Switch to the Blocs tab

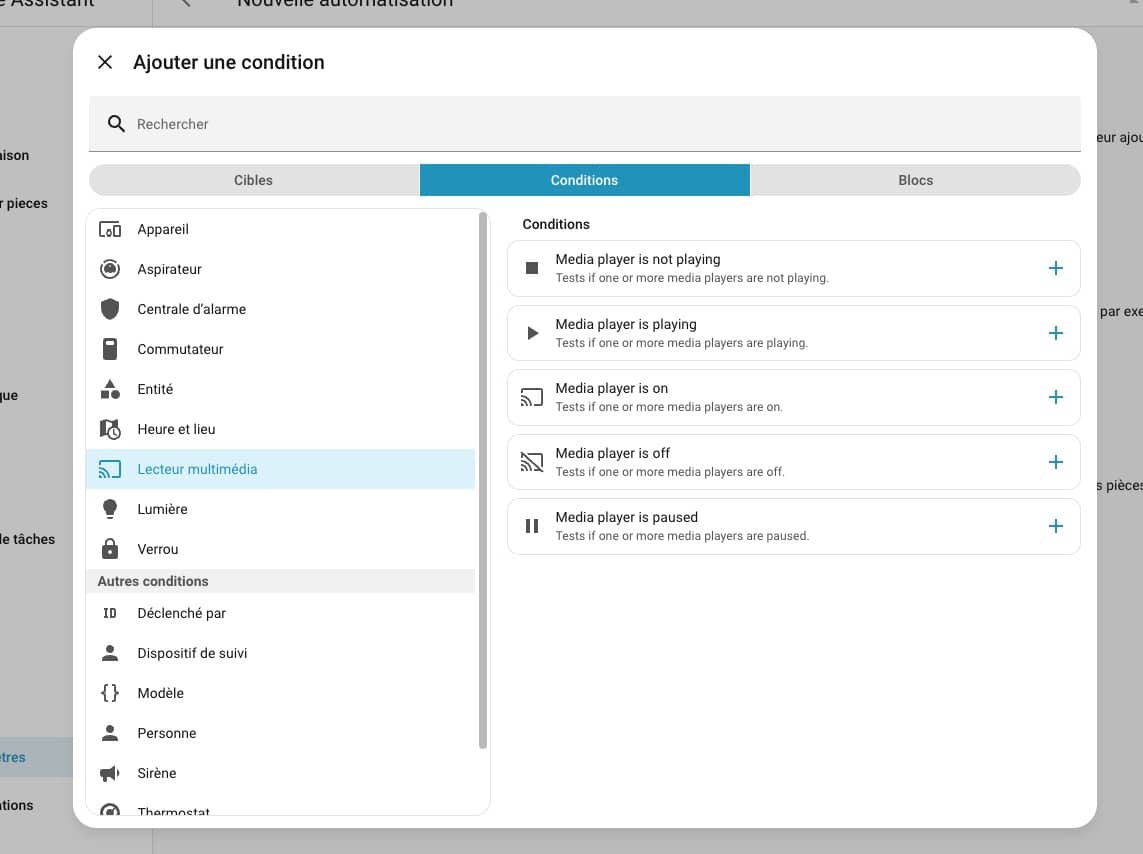pyautogui.click(x=915, y=180)
